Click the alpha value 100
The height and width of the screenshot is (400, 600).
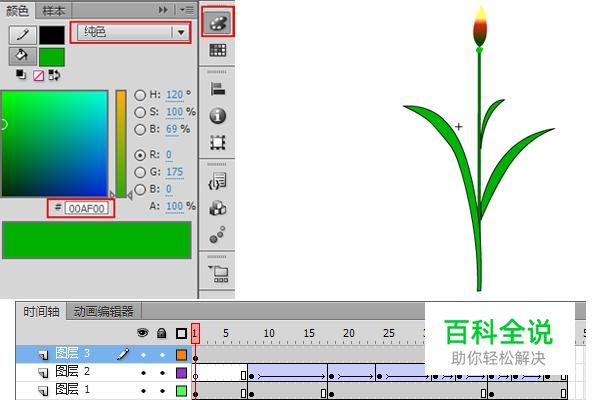point(174,206)
